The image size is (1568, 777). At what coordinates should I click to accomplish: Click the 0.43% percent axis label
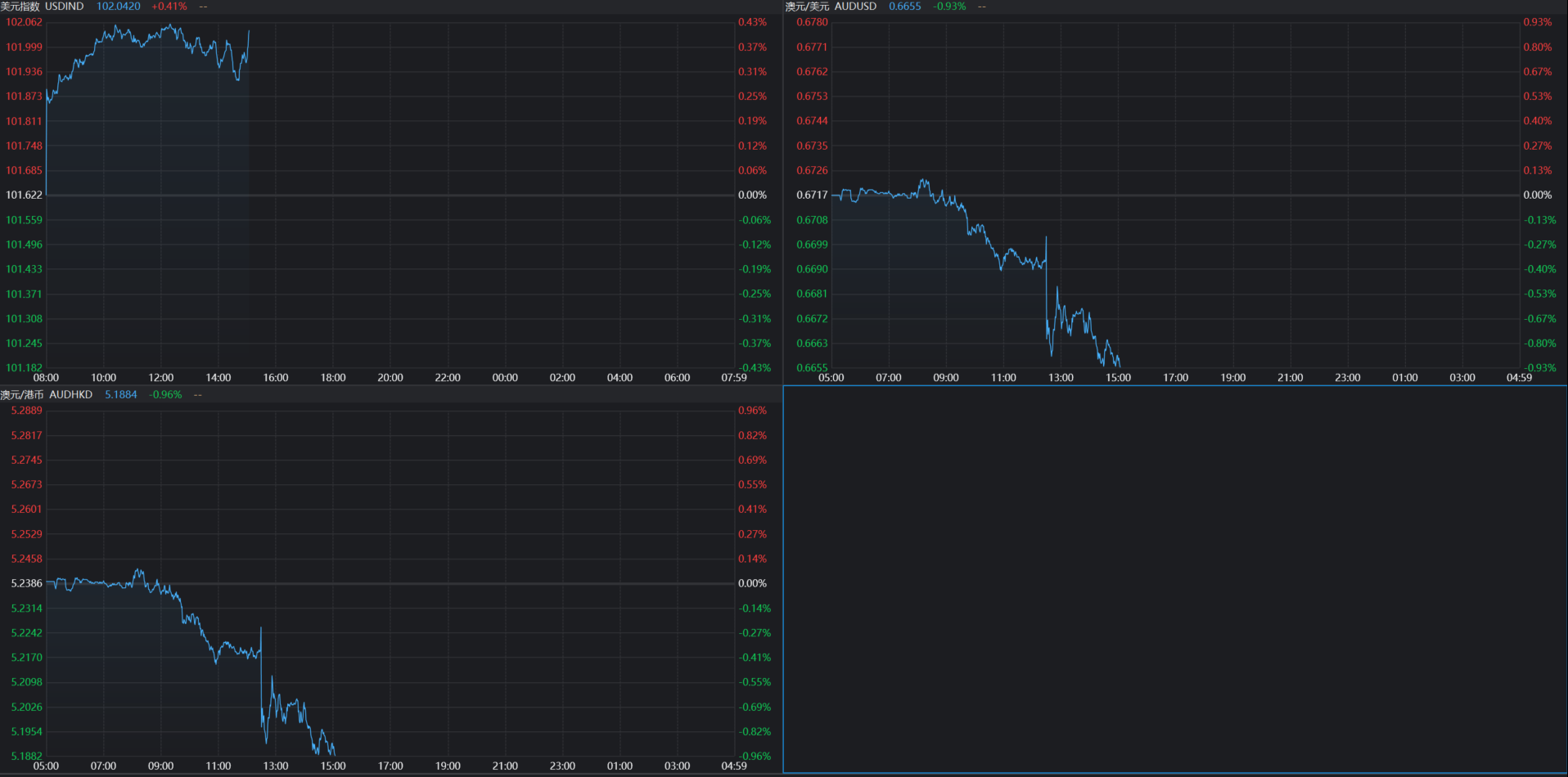click(x=753, y=22)
